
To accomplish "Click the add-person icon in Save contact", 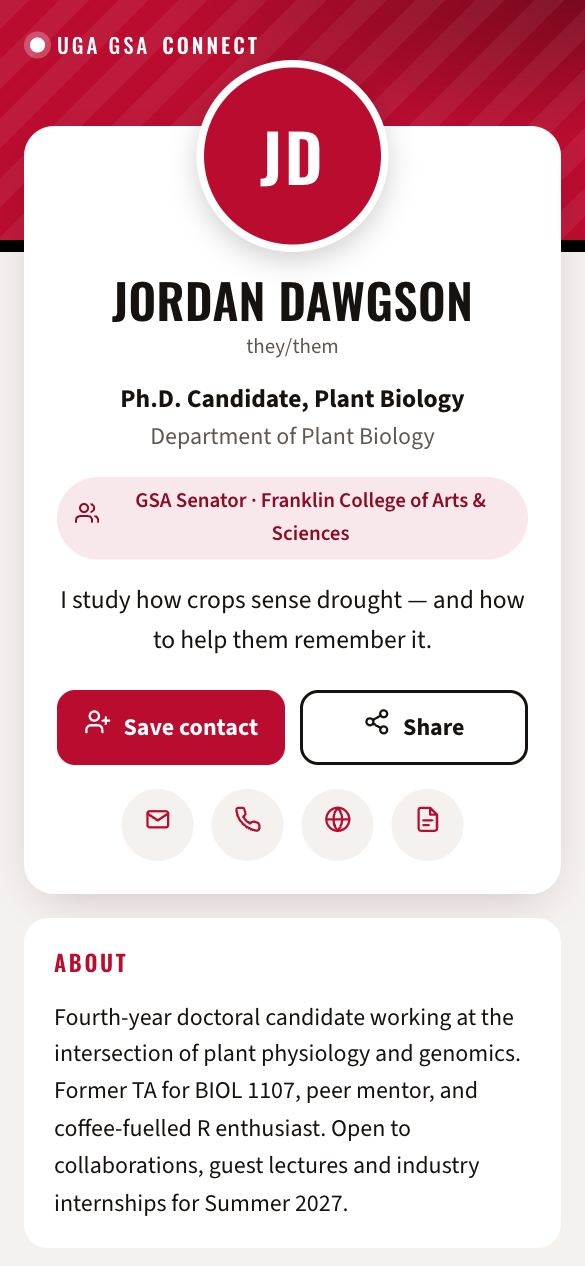I will 97,723.
